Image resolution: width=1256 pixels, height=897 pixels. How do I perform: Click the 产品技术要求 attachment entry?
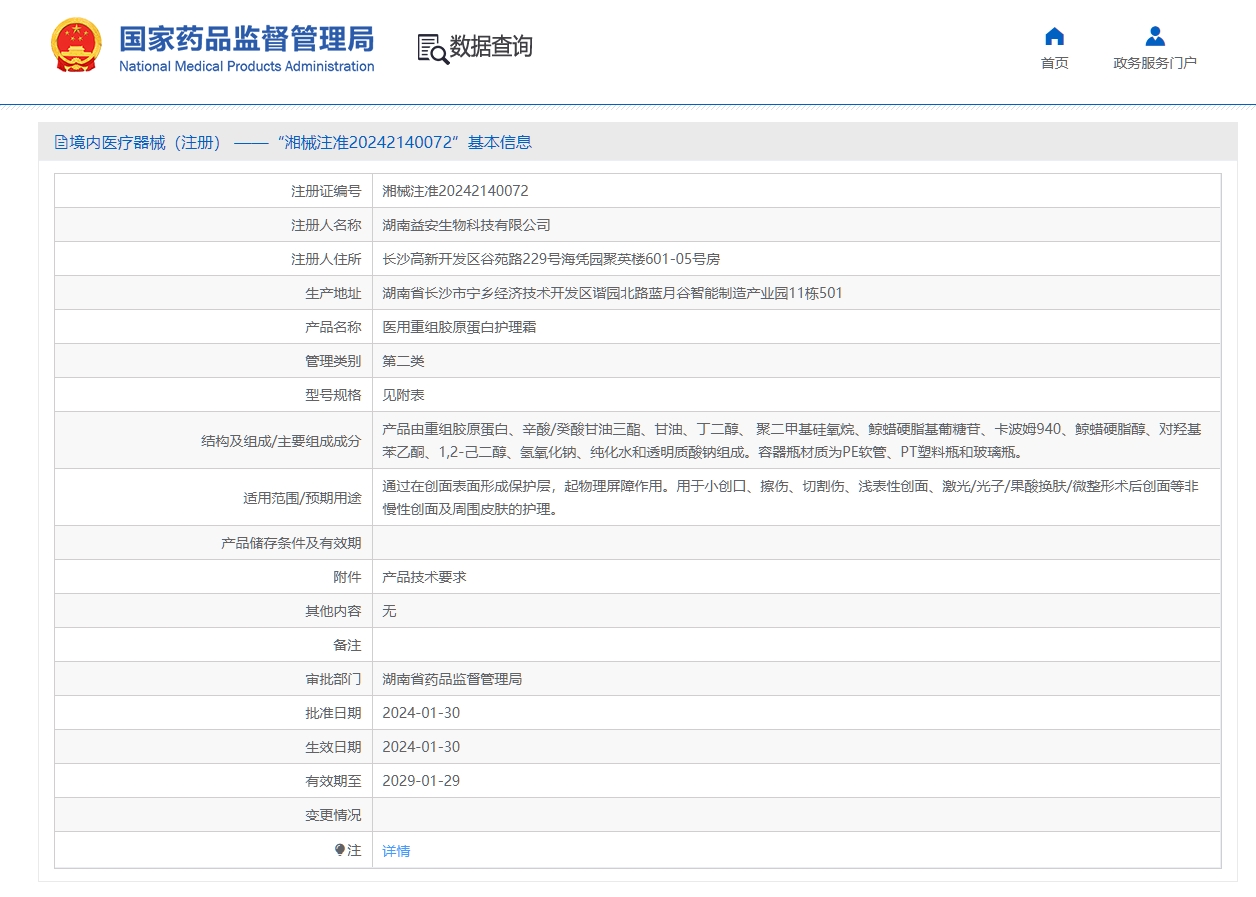[424, 577]
